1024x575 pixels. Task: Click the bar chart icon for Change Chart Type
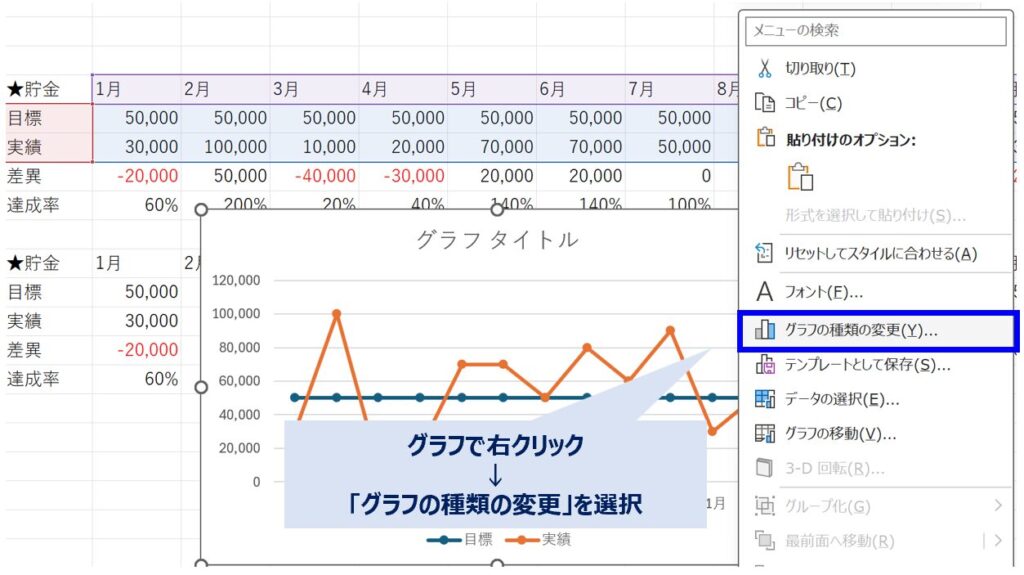point(765,330)
